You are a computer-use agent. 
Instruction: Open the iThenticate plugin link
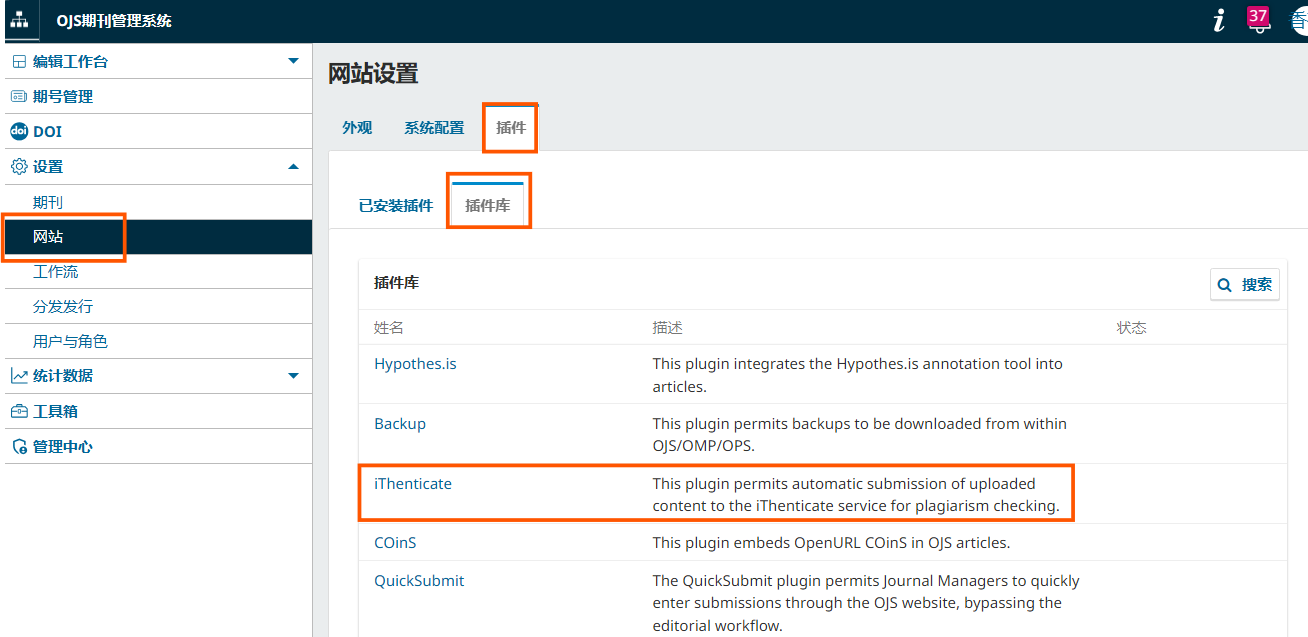click(x=413, y=484)
